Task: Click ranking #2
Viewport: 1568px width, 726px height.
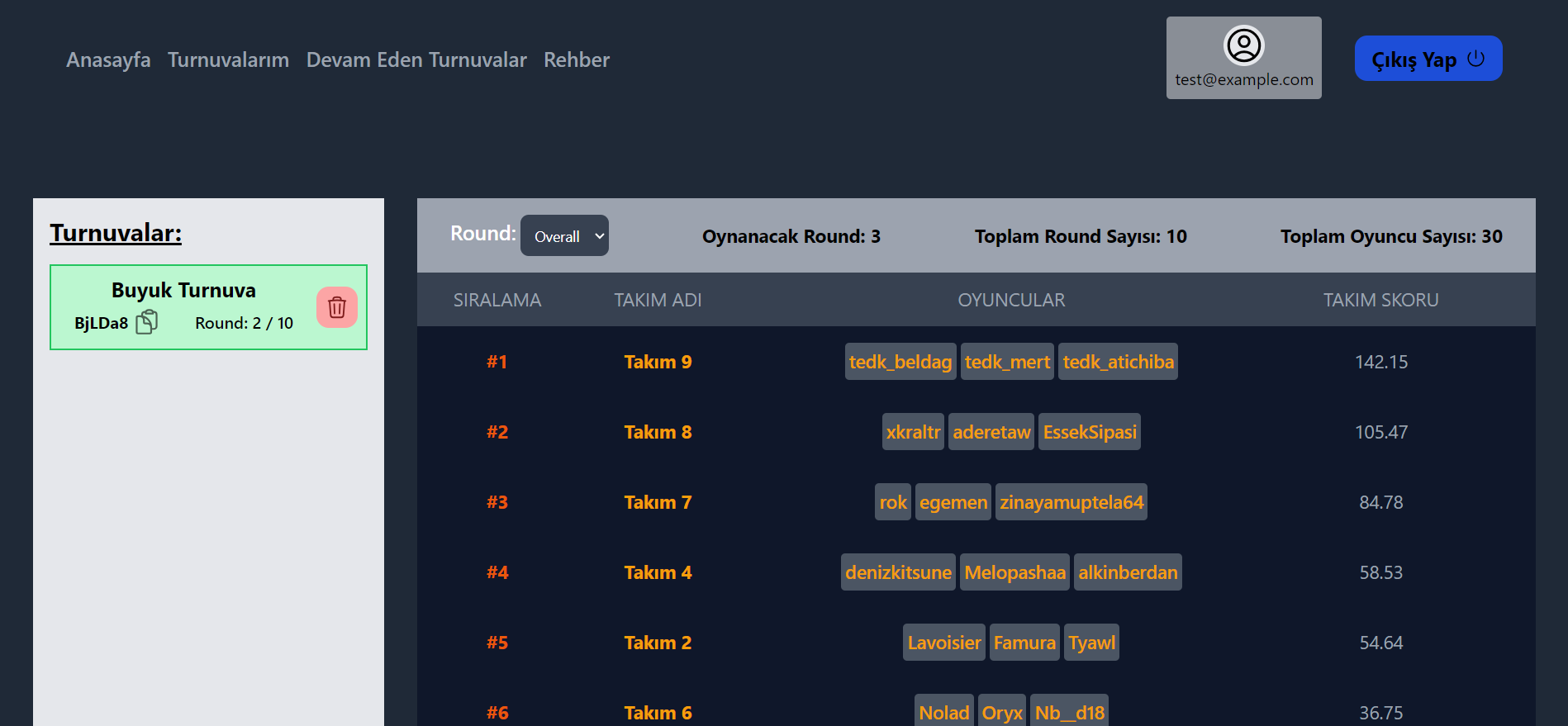Action: click(497, 432)
